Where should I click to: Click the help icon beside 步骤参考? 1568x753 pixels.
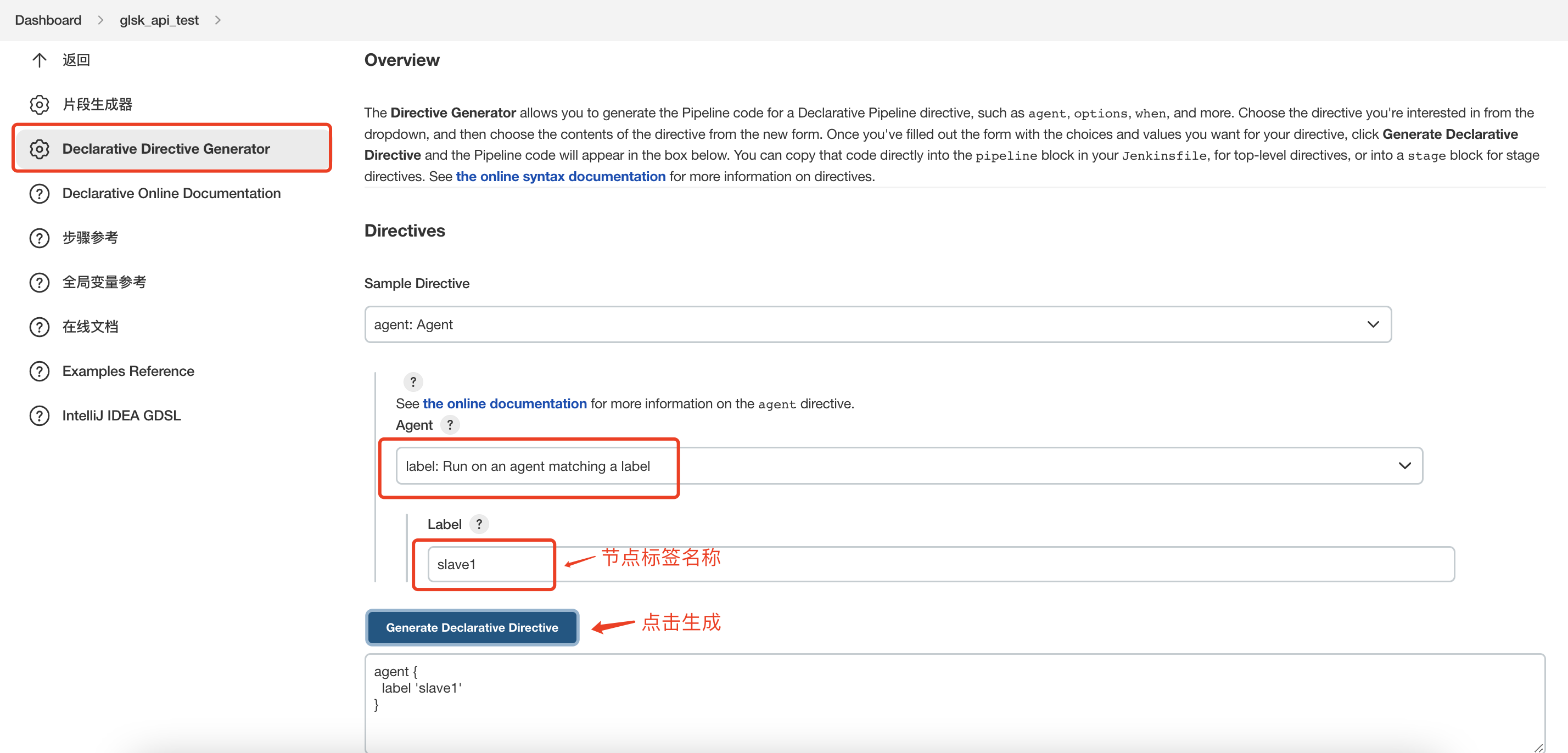click(x=39, y=238)
